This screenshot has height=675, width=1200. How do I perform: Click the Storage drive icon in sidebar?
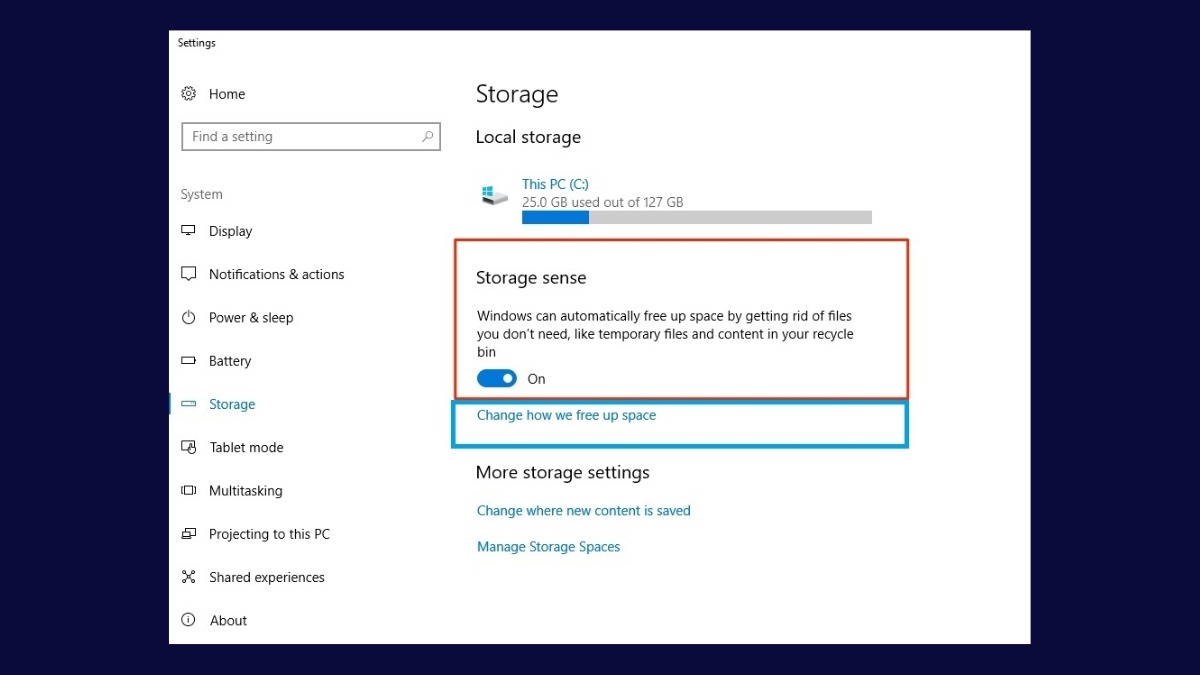188,404
